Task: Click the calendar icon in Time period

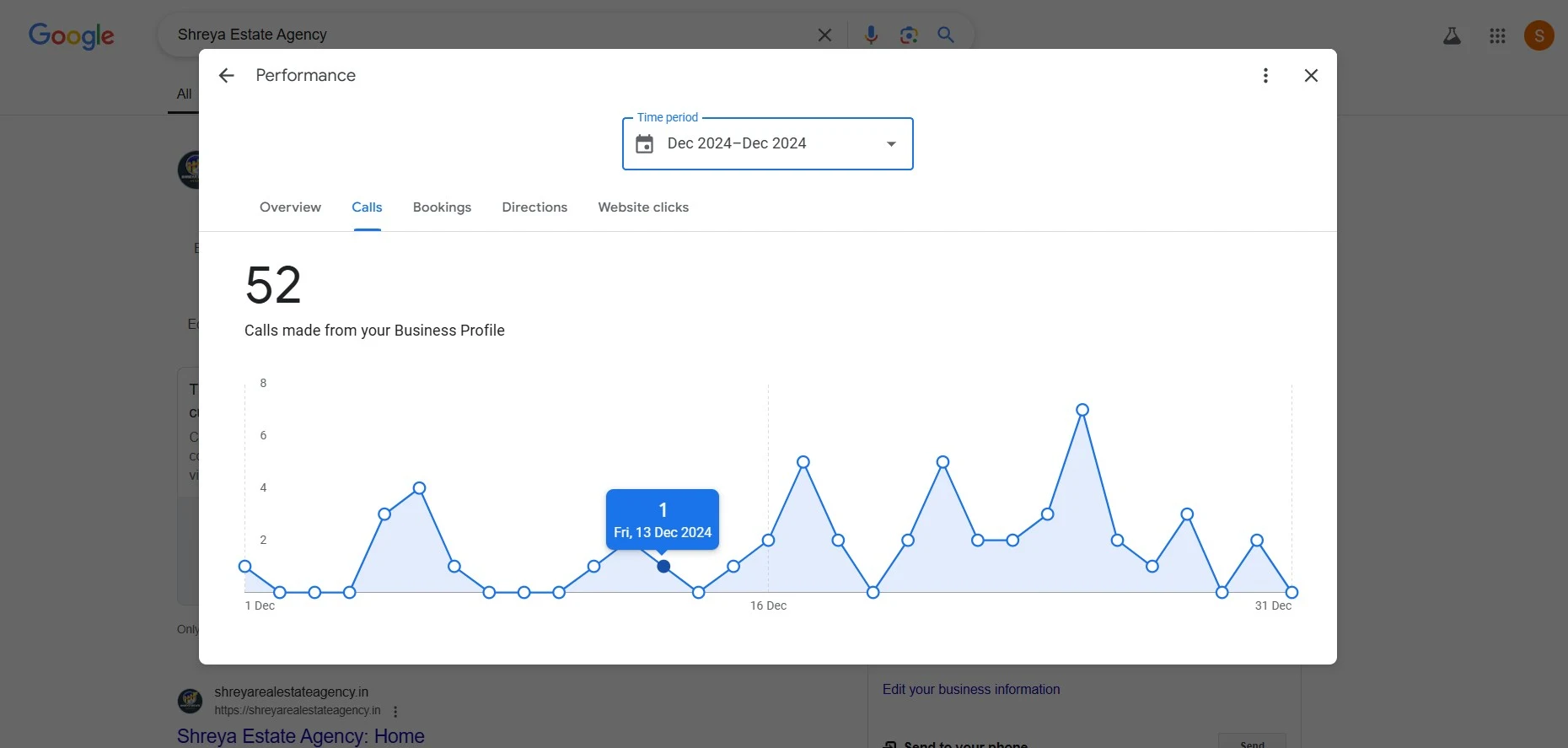Action: 645,144
